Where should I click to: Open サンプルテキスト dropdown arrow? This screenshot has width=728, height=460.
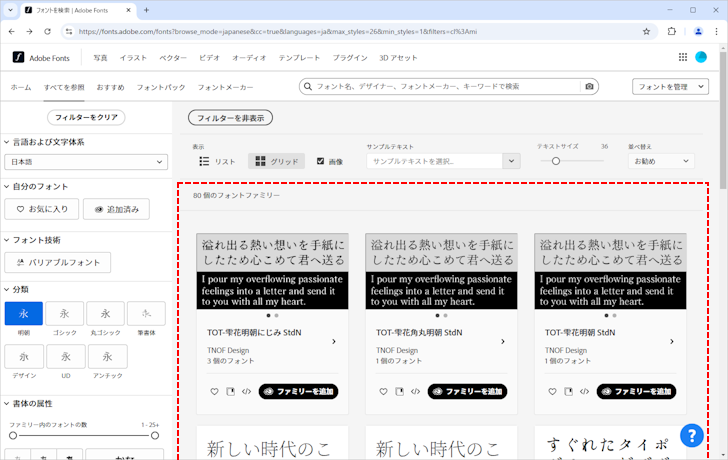pyautogui.click(x=511, y=161)
